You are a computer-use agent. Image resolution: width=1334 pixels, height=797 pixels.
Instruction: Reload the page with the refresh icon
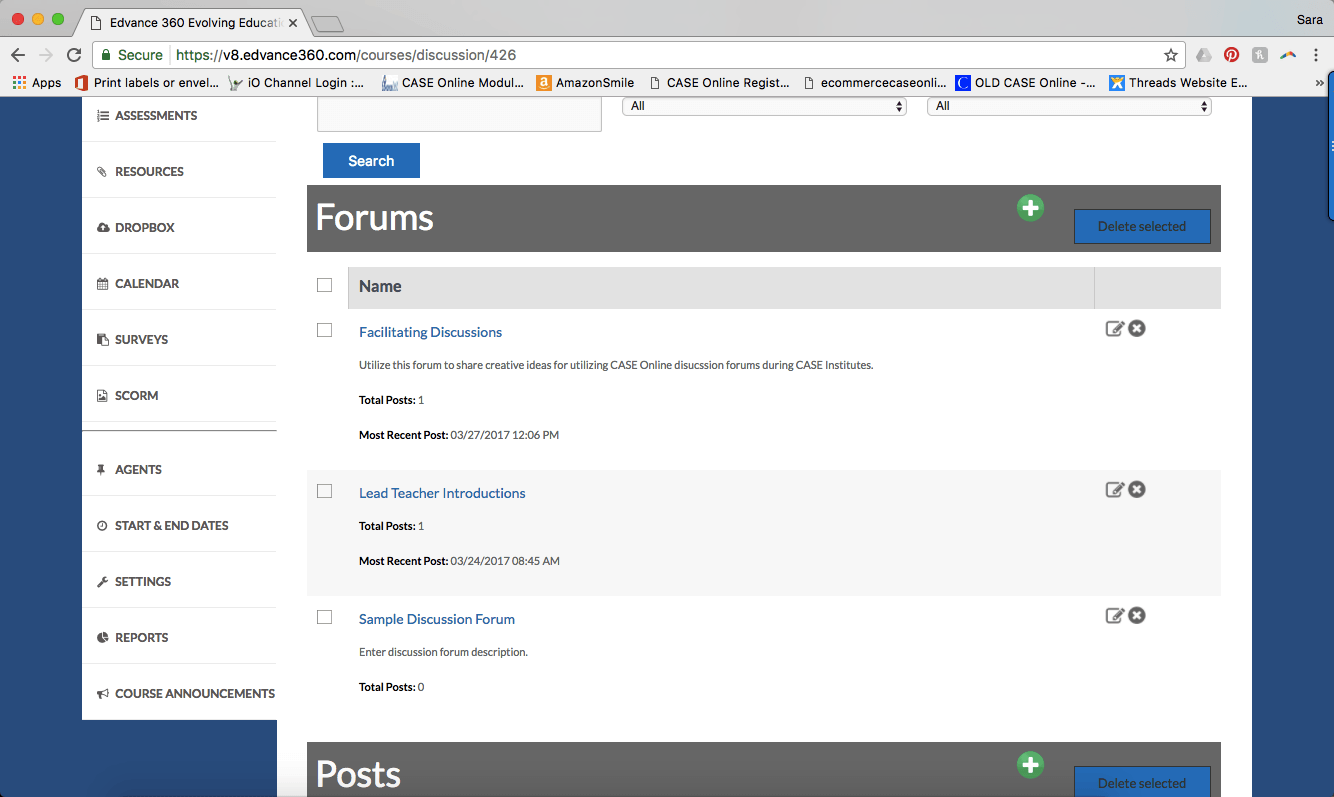pyautogui.click(x=74, y=55)
